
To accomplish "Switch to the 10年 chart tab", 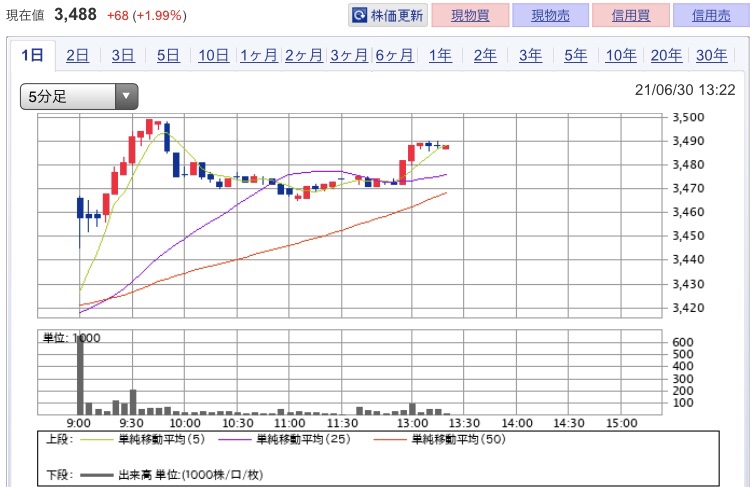I will [621, 55].
